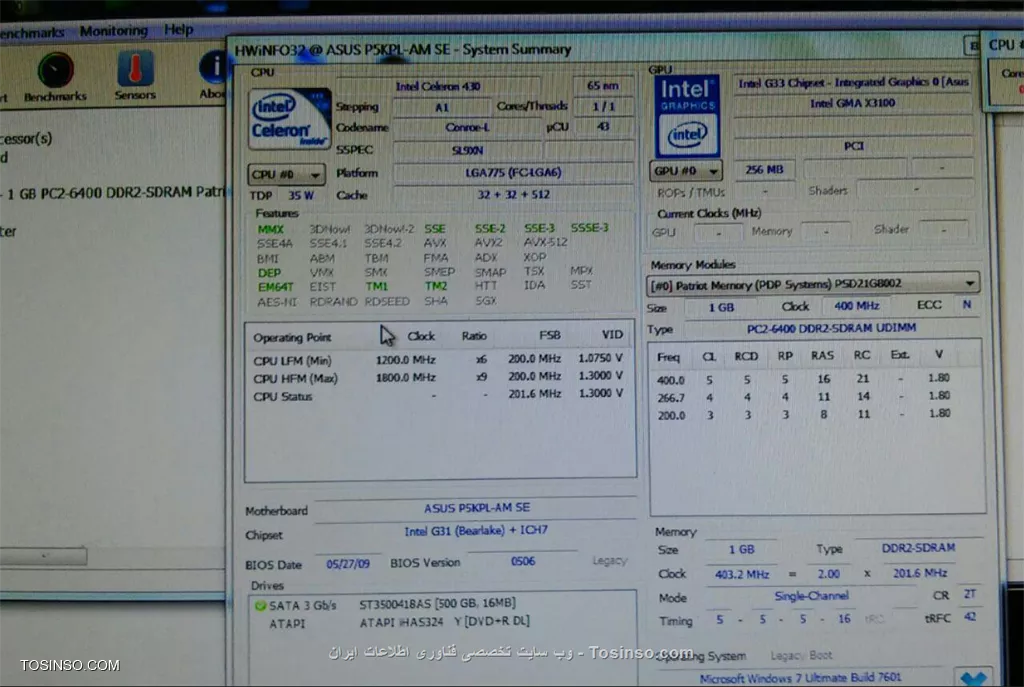
Task: Click the LGA775 (FC-LGA6) platform value
Action: [513, 172]
